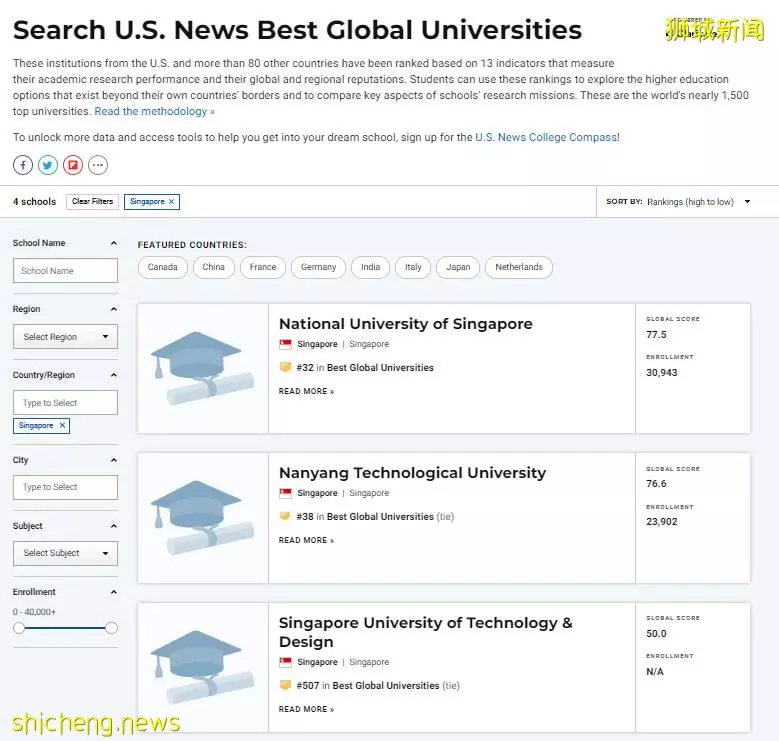This screenshot has width=779, height=741.
Task: Click Singapore flag on National University card
Action: pos(286,344)
